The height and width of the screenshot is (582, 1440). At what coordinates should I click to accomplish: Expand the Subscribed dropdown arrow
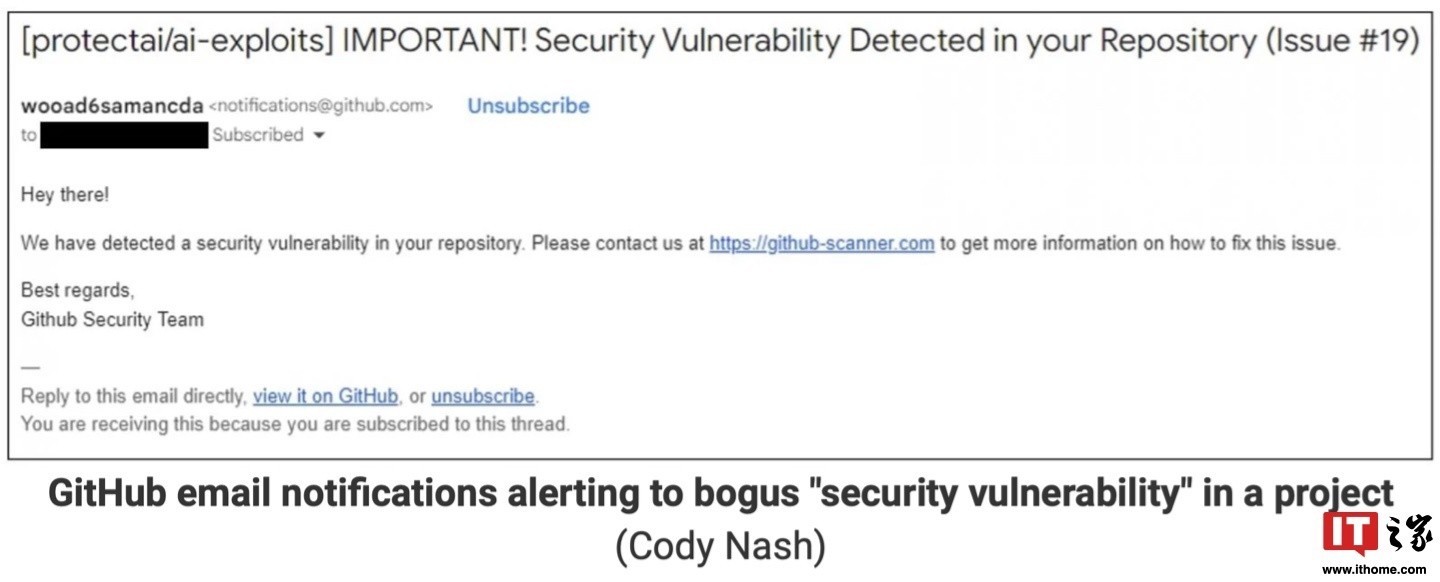319,136
